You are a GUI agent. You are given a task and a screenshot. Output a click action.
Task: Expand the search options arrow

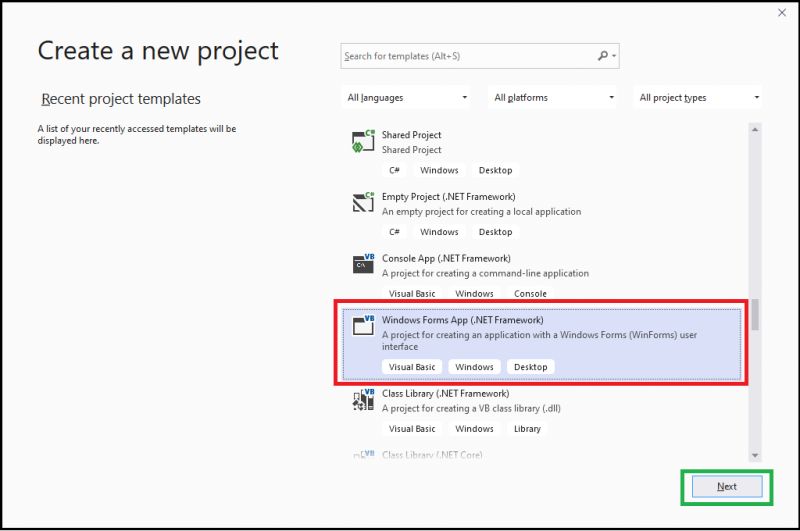tap(614, 56)
